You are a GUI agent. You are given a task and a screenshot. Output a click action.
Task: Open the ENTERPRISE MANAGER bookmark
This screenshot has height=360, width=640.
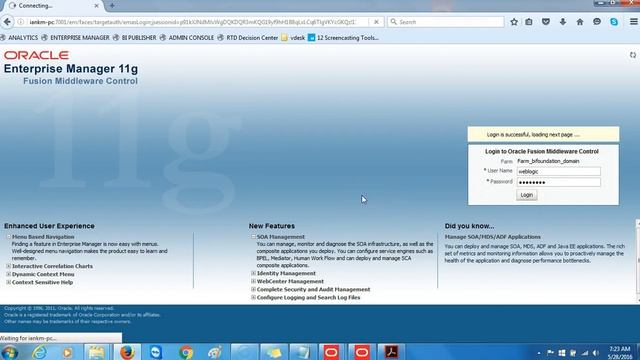[x=76, y=38]
